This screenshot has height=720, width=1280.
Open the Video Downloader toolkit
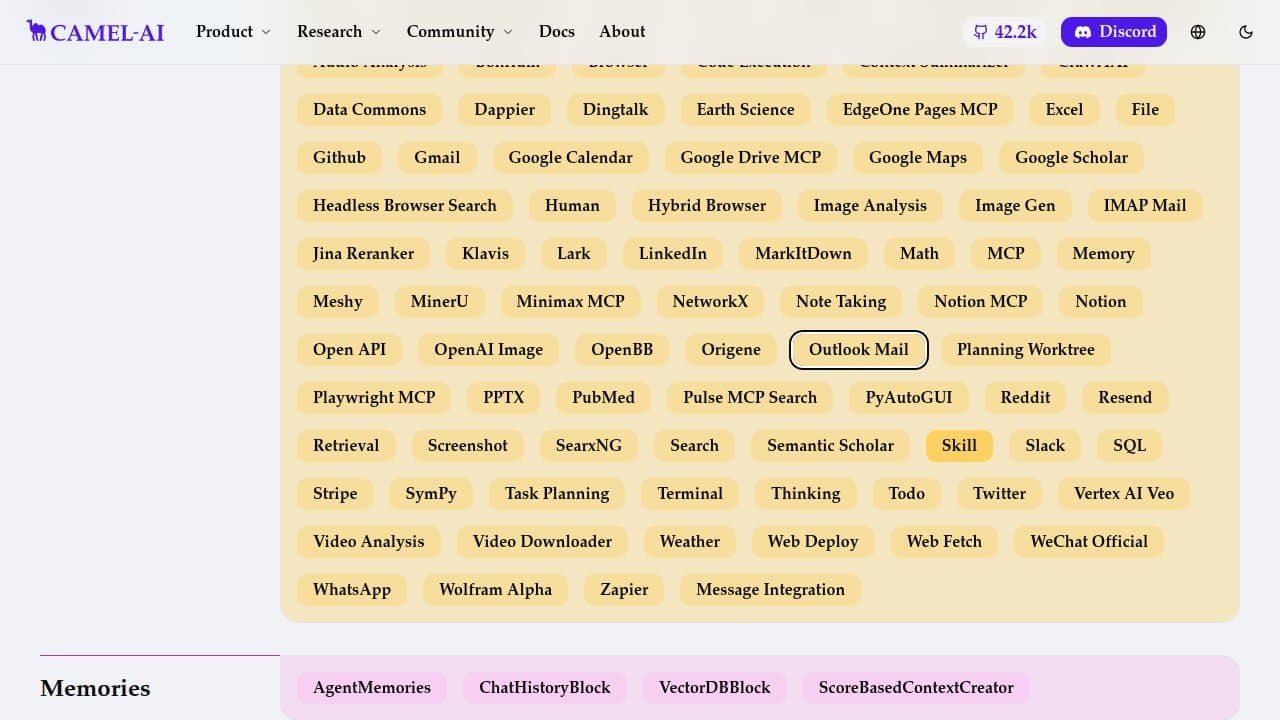pos(542,542)
